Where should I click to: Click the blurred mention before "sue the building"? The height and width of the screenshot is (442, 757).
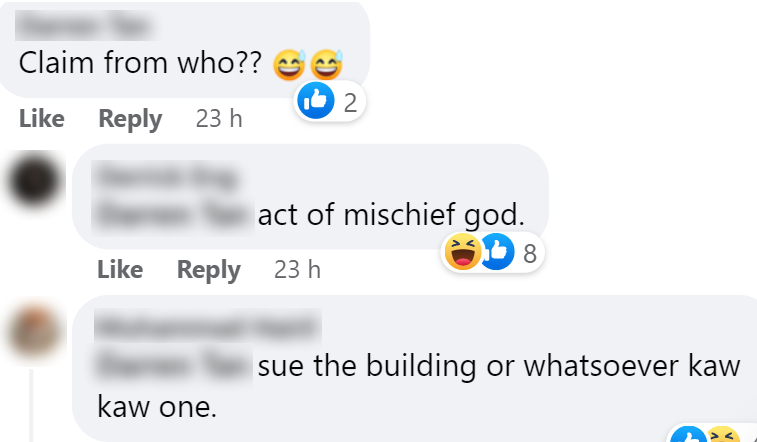(172, 366)
